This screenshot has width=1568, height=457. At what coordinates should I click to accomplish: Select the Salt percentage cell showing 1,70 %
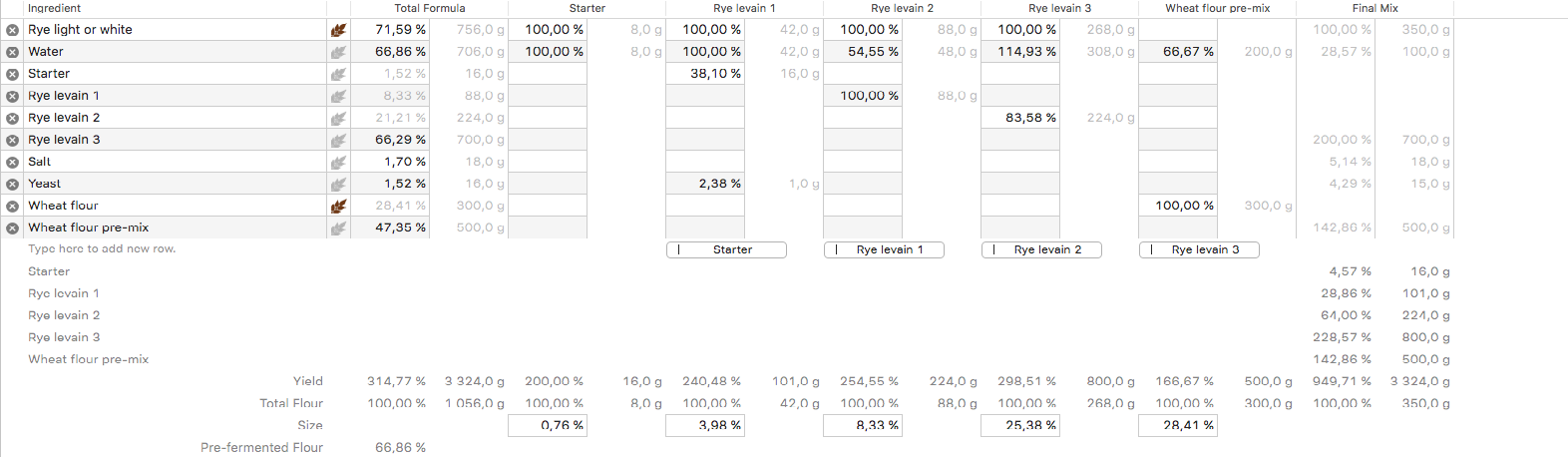coord(399,162)
